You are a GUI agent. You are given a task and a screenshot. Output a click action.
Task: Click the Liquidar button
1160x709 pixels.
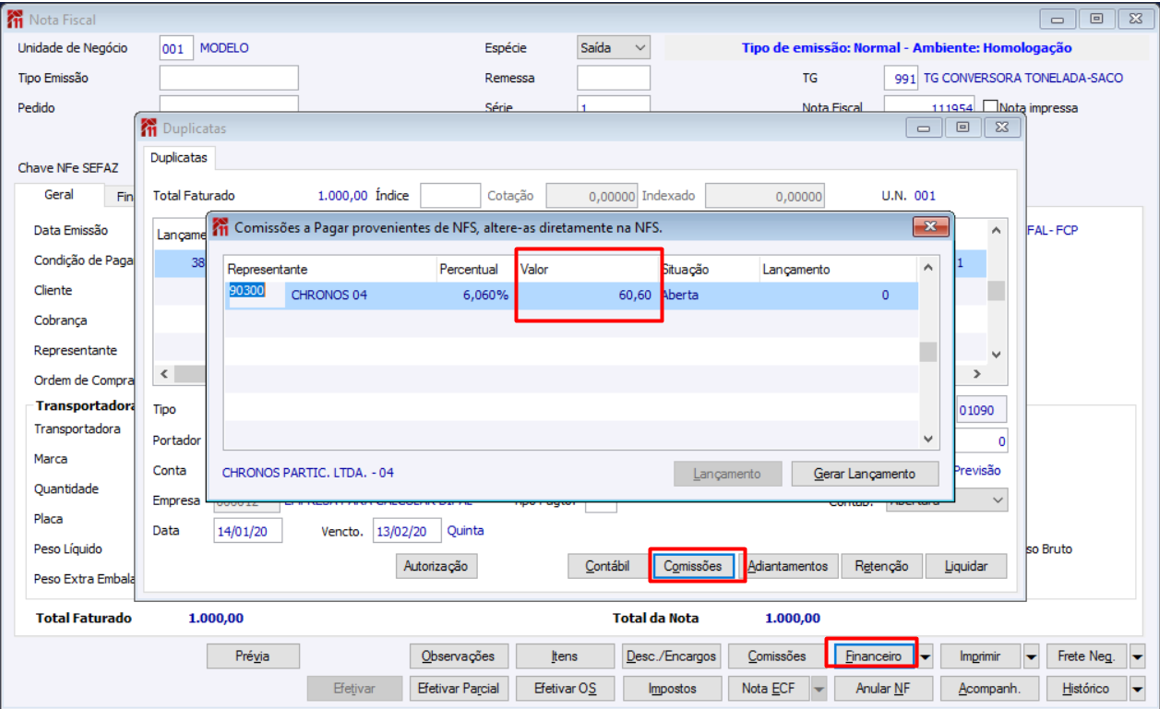click(965, 566)
